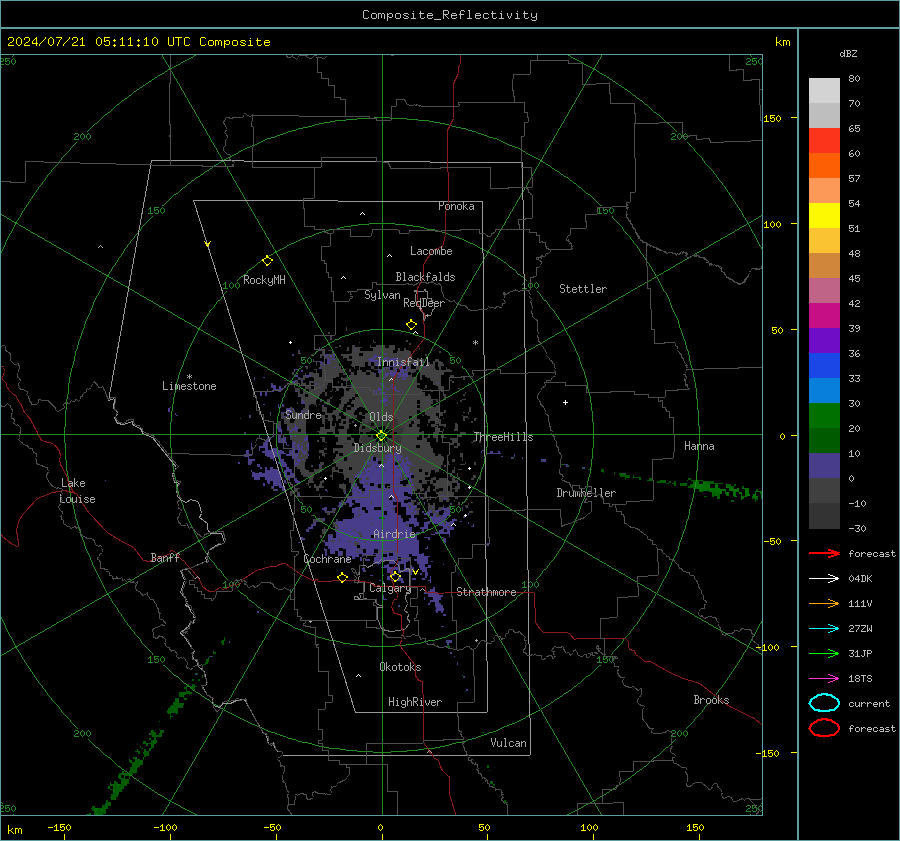Click the white 04DK arrow legend icon
The image size is (900, 841).
(824, 579)
